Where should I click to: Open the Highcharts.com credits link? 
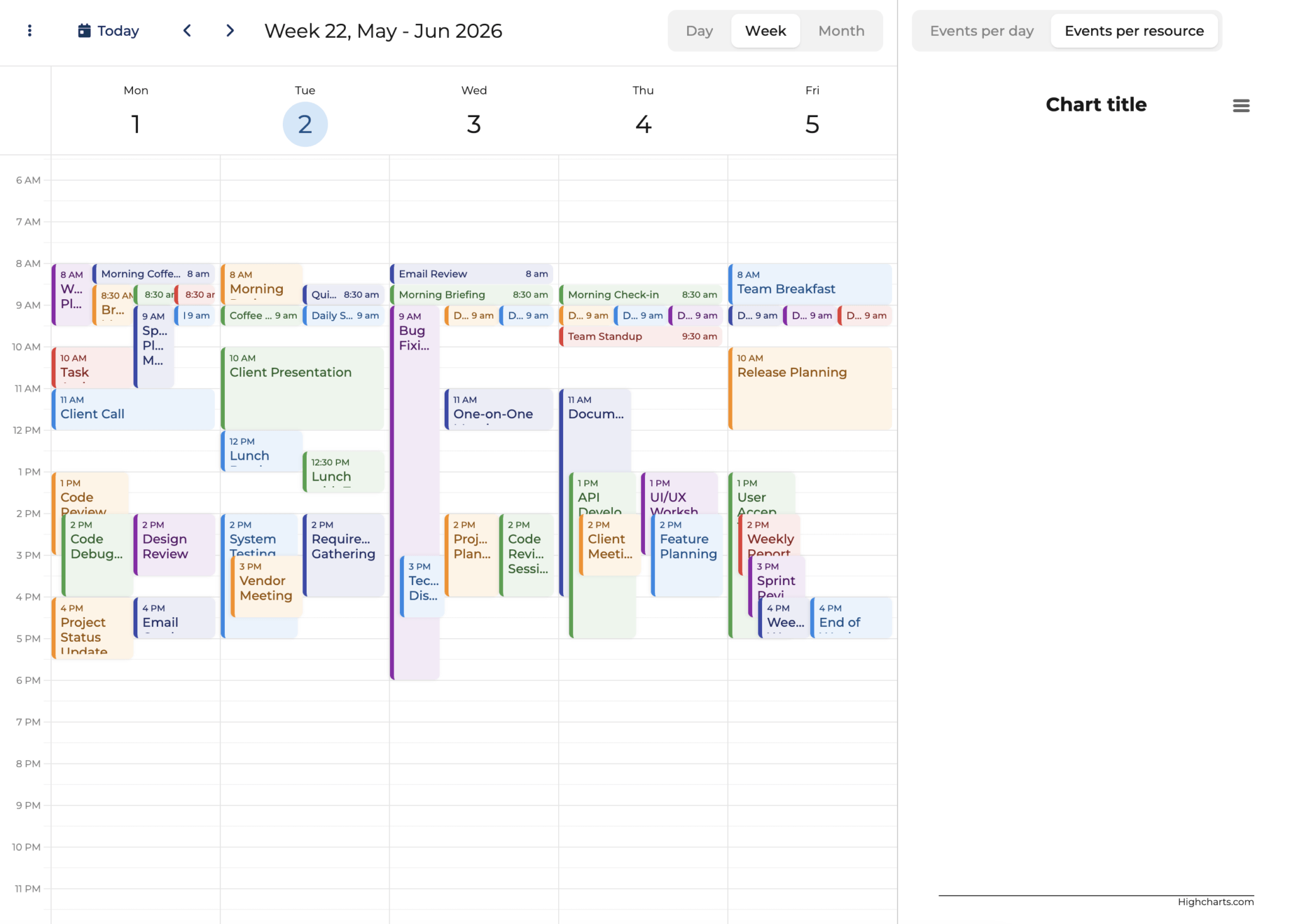pos(1215,902)
